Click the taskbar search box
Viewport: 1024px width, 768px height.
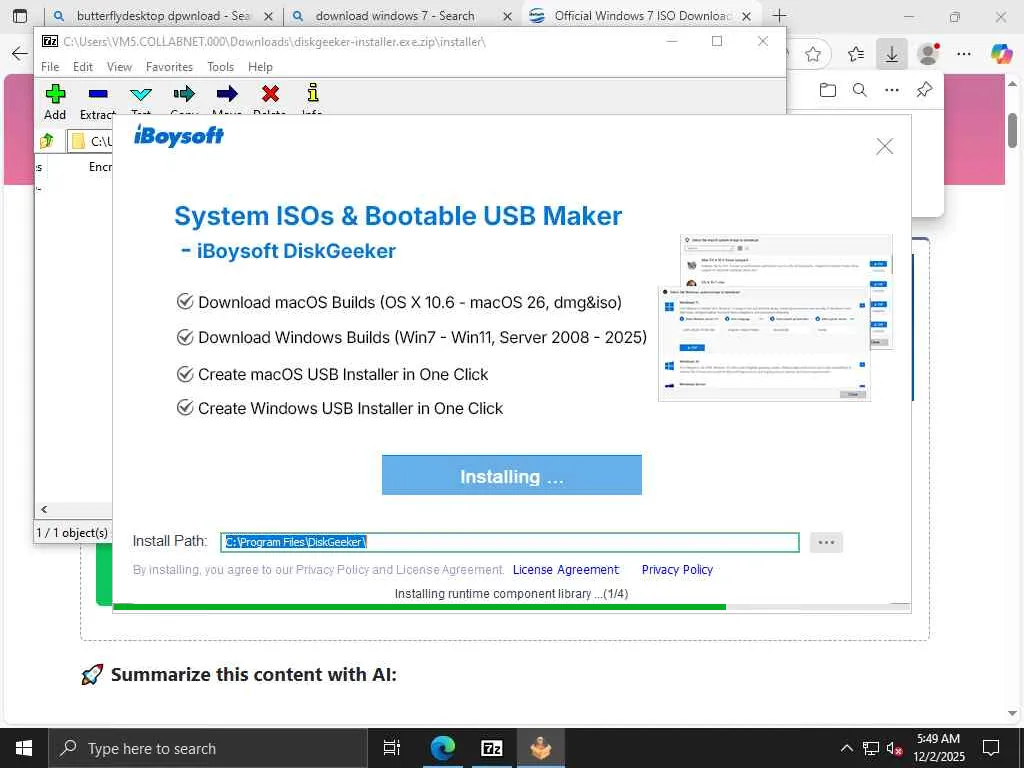tap(208, 748)
